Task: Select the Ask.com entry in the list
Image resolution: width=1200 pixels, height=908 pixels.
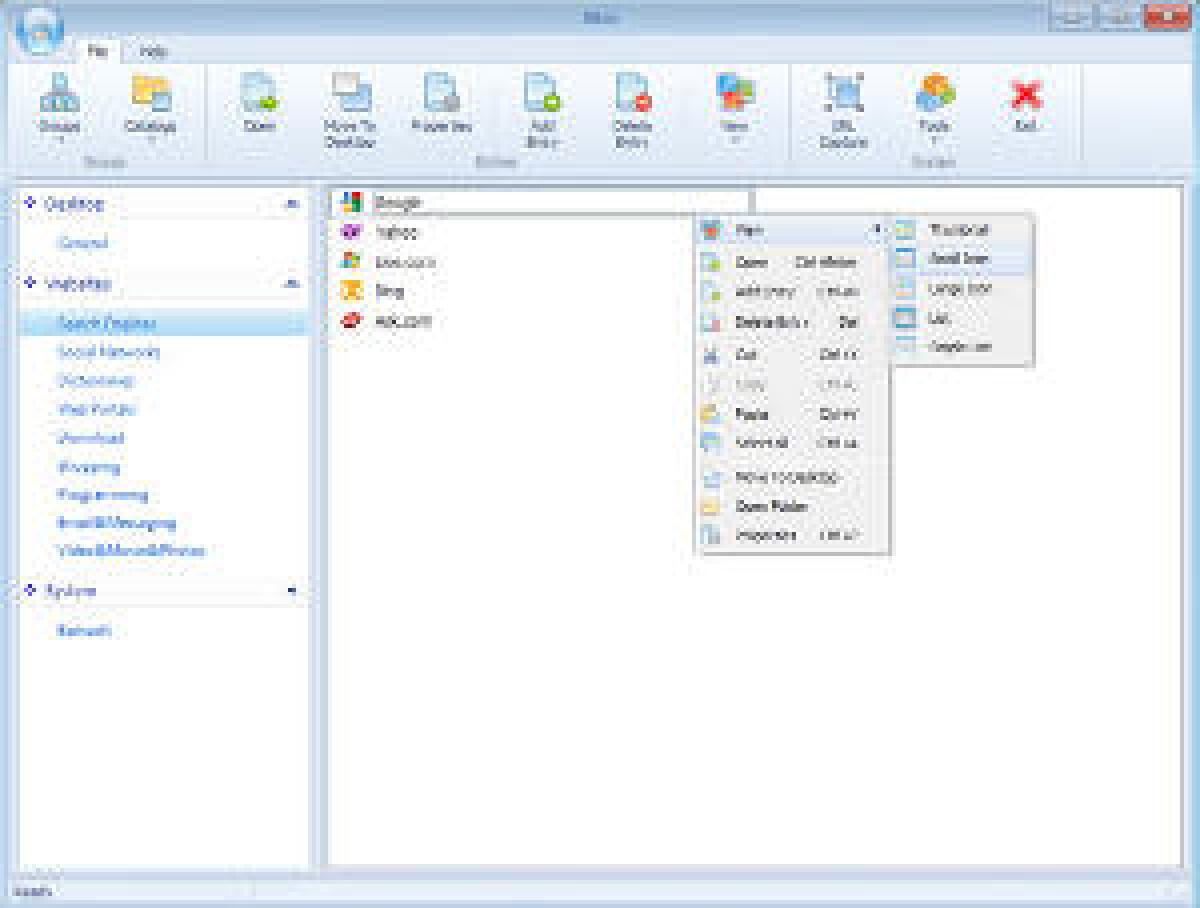Action: 386,322
